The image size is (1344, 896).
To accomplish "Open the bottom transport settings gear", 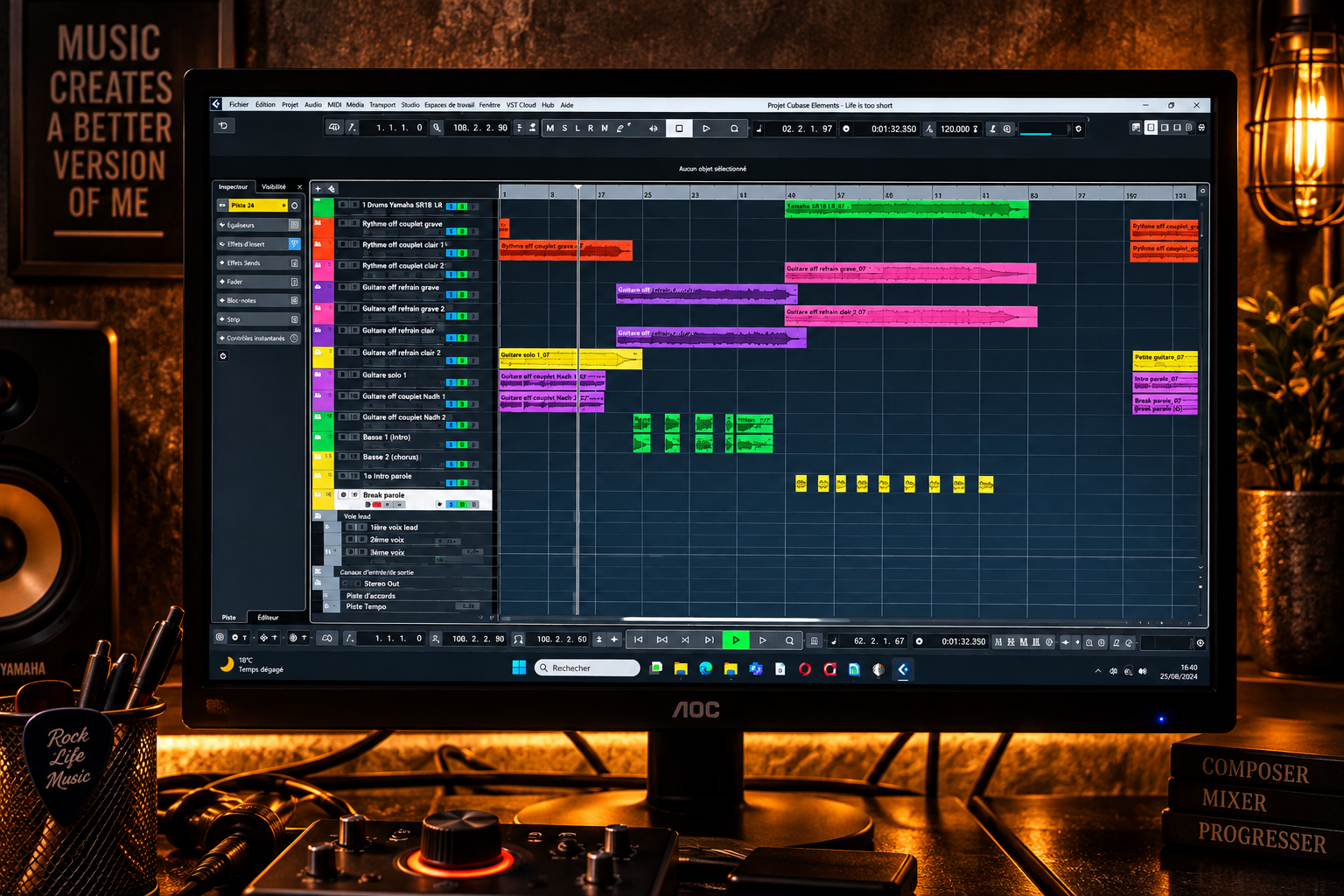I will tap(1200, 643).
